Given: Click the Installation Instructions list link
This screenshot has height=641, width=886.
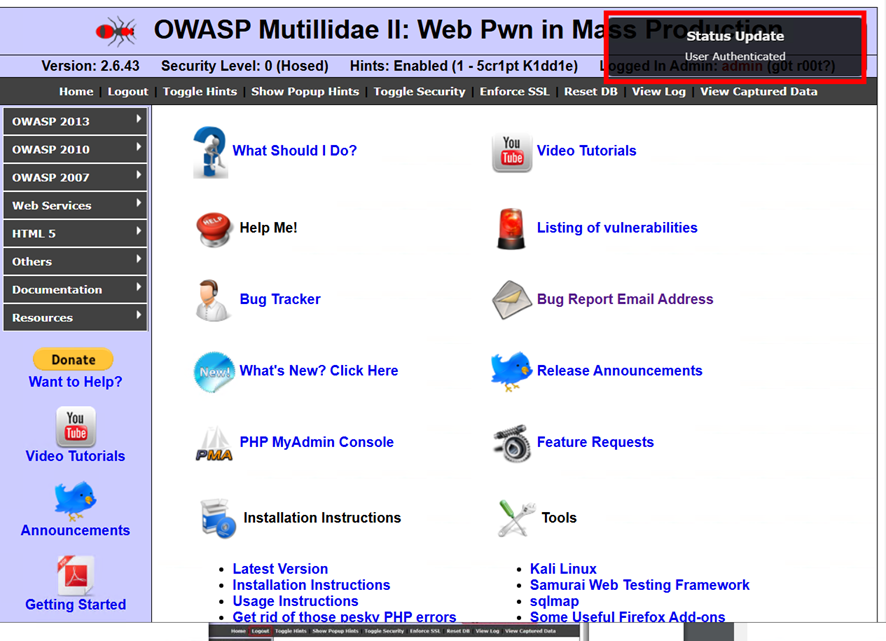Looking at the screenshot, I should pyautogui.click(x=311, y=585).
